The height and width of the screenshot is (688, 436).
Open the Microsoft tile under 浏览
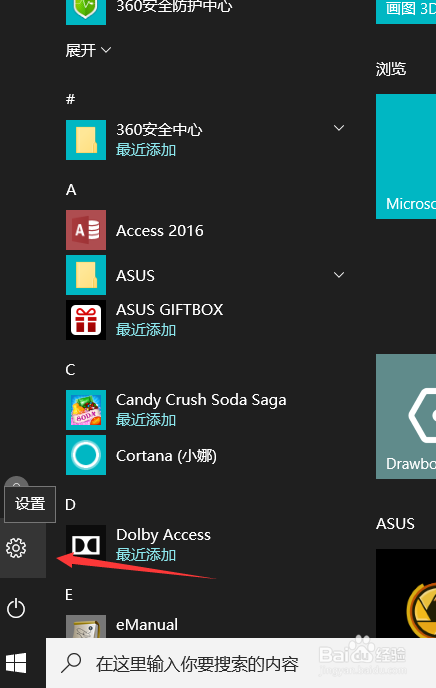point(406,156)
